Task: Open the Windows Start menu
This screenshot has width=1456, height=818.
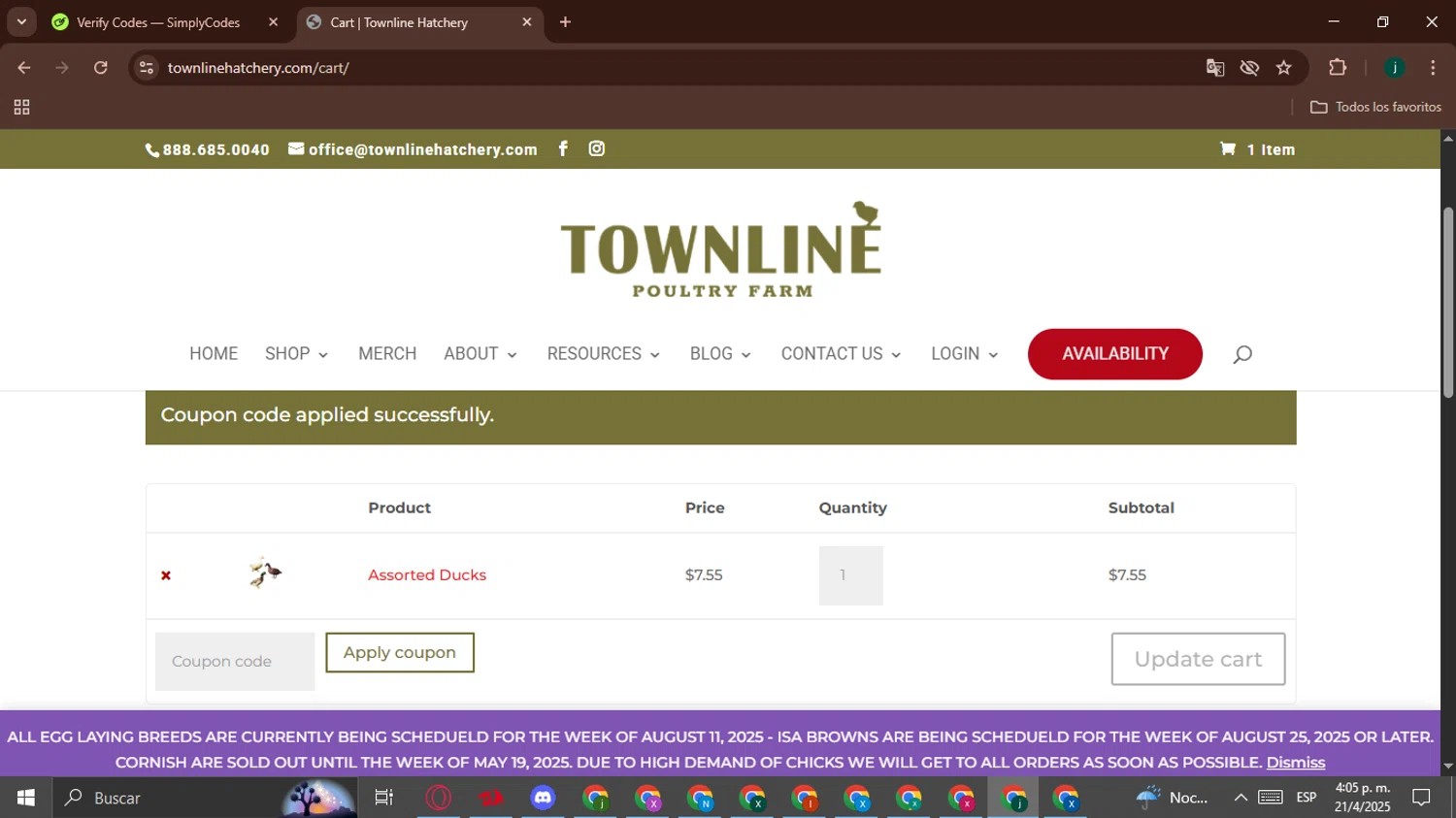Action: coord(26,798)
